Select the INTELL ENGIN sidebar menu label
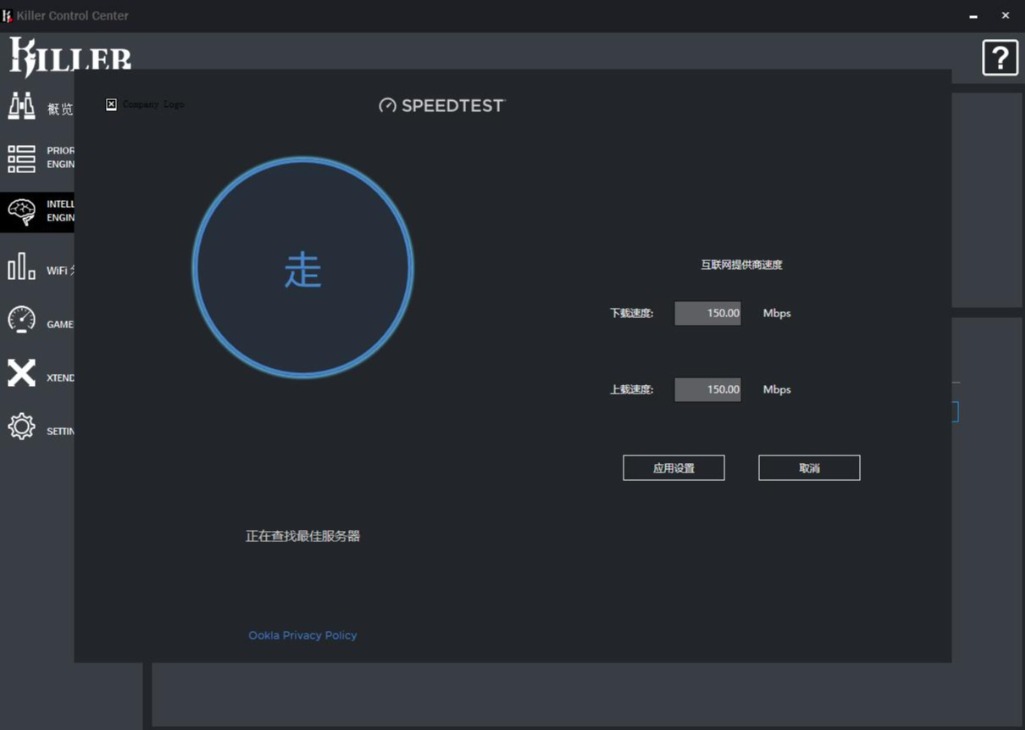This screenshot has width=1025, height=730. pos(60,211)
